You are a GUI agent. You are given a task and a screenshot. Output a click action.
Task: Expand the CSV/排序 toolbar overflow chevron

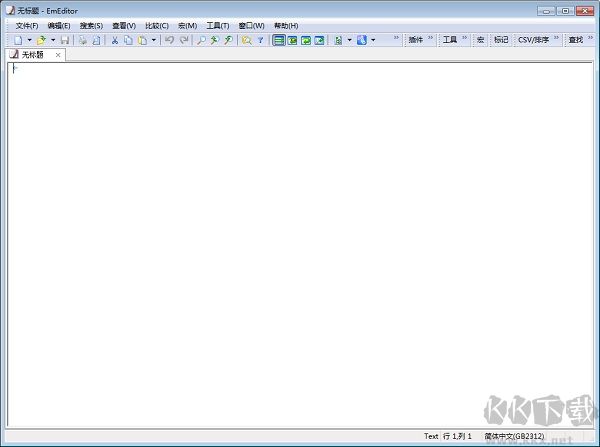pyautogui.click(x=556, y=38)
